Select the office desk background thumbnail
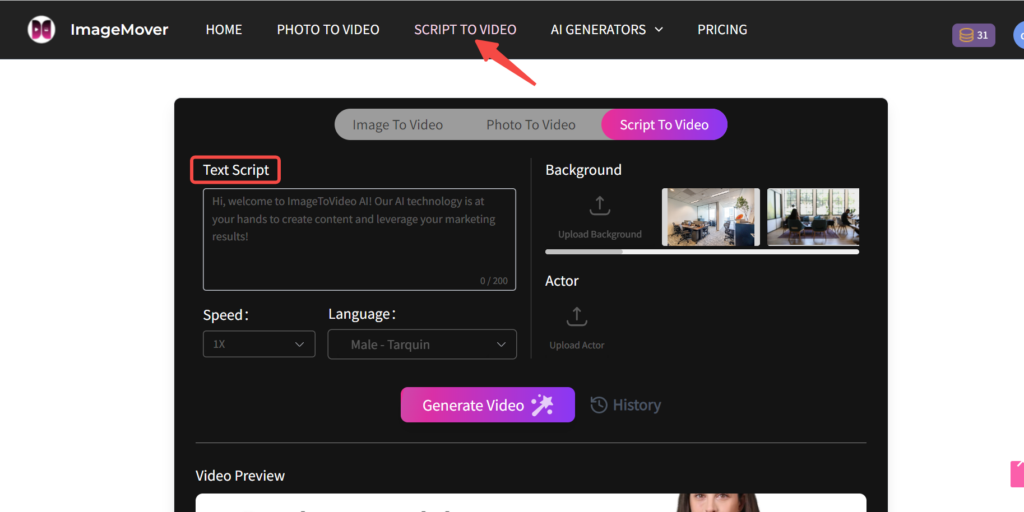The height and width of the screenshot is (512, 1024). pyautogui.click(x=711, y=217)
